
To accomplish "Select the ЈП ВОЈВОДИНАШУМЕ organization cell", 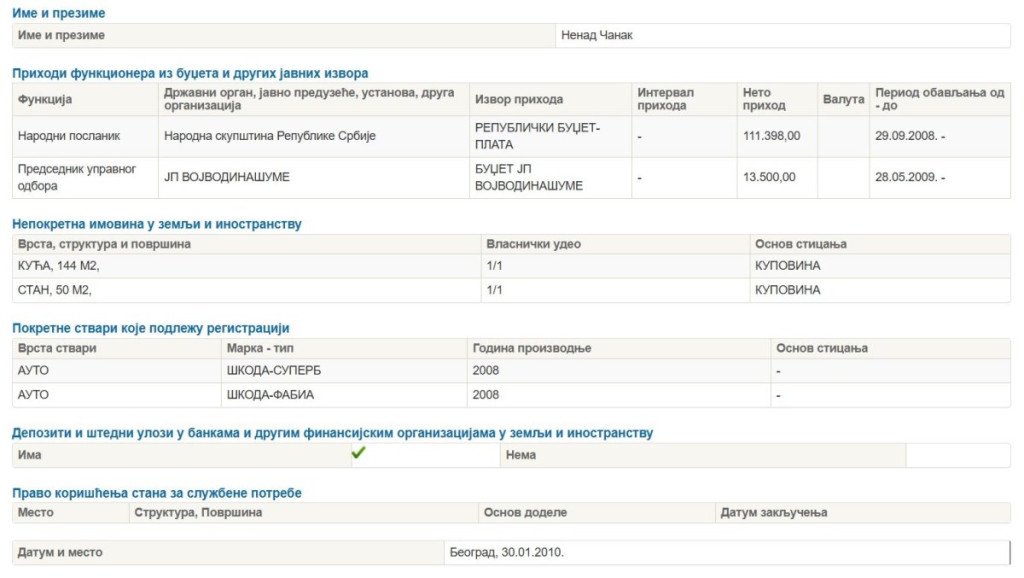I will [227, 177].
